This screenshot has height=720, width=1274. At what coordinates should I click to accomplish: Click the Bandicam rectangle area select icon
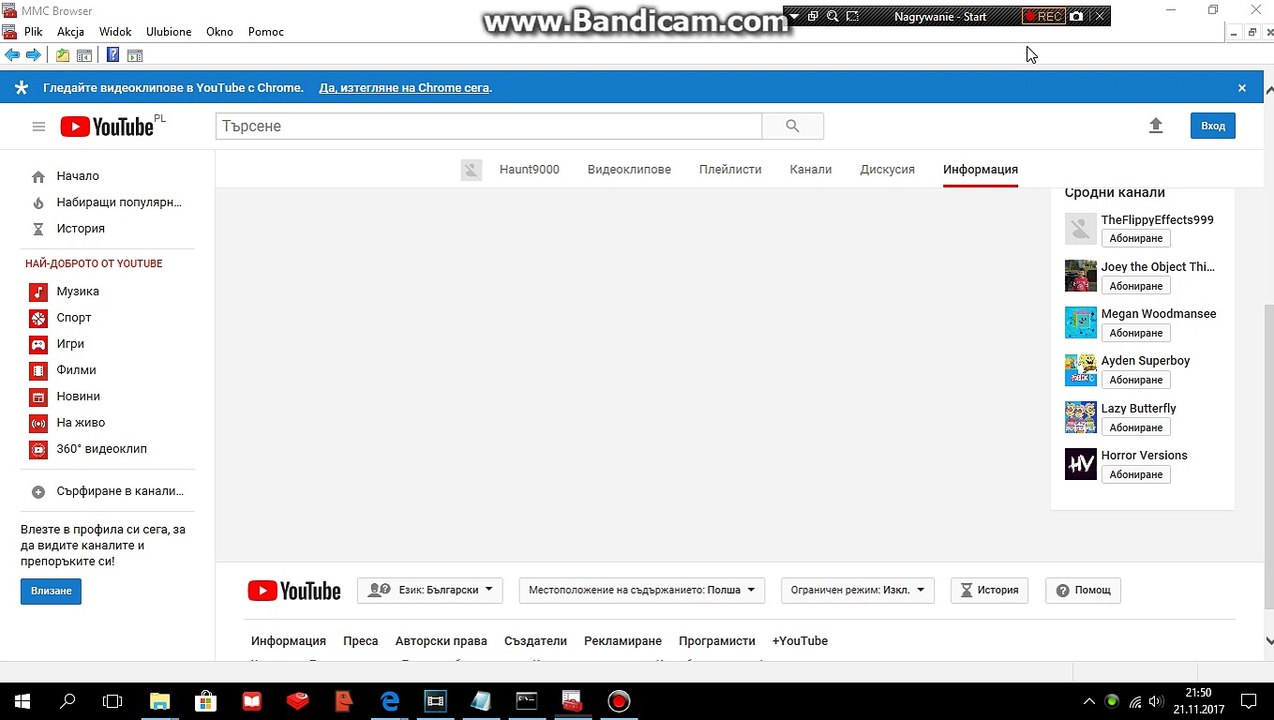click(x=852, y=16)
